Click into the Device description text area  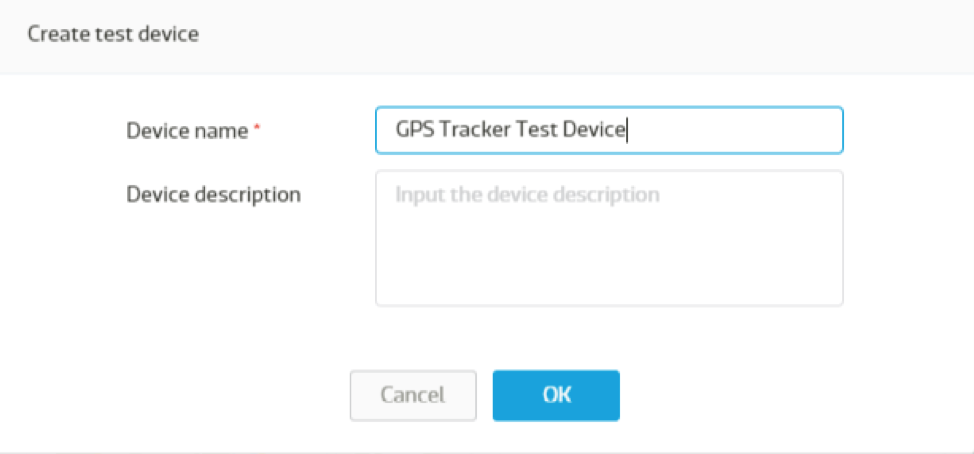coord(609,238)
